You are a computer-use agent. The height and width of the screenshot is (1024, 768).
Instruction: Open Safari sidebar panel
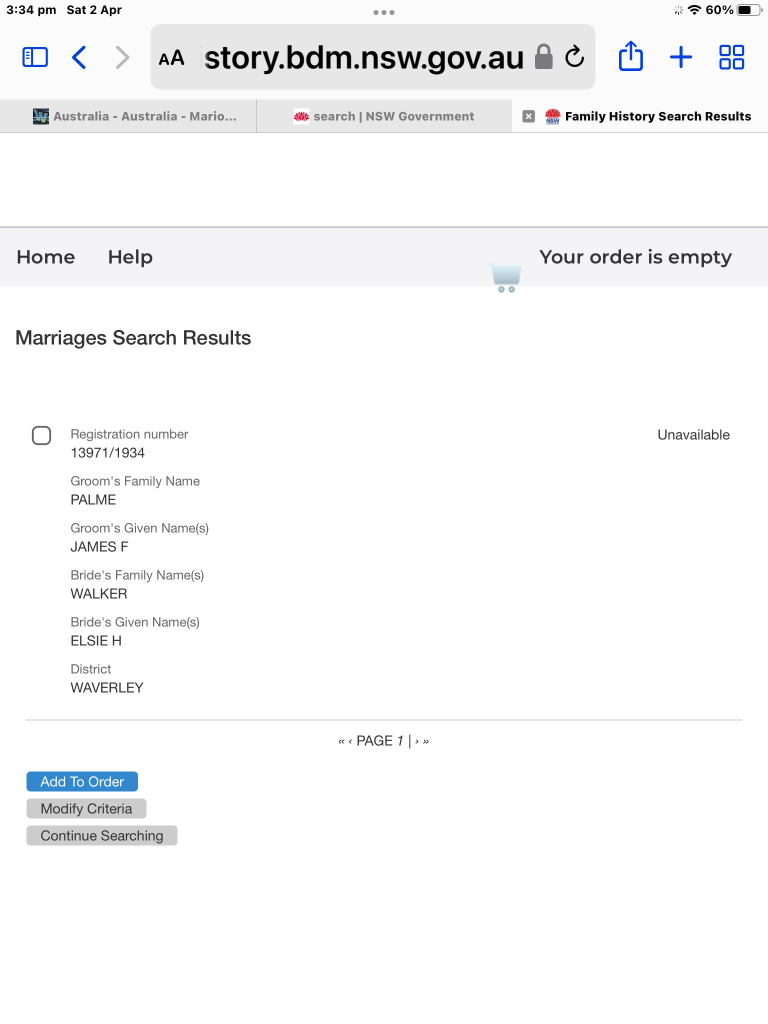tap(35, 57)
